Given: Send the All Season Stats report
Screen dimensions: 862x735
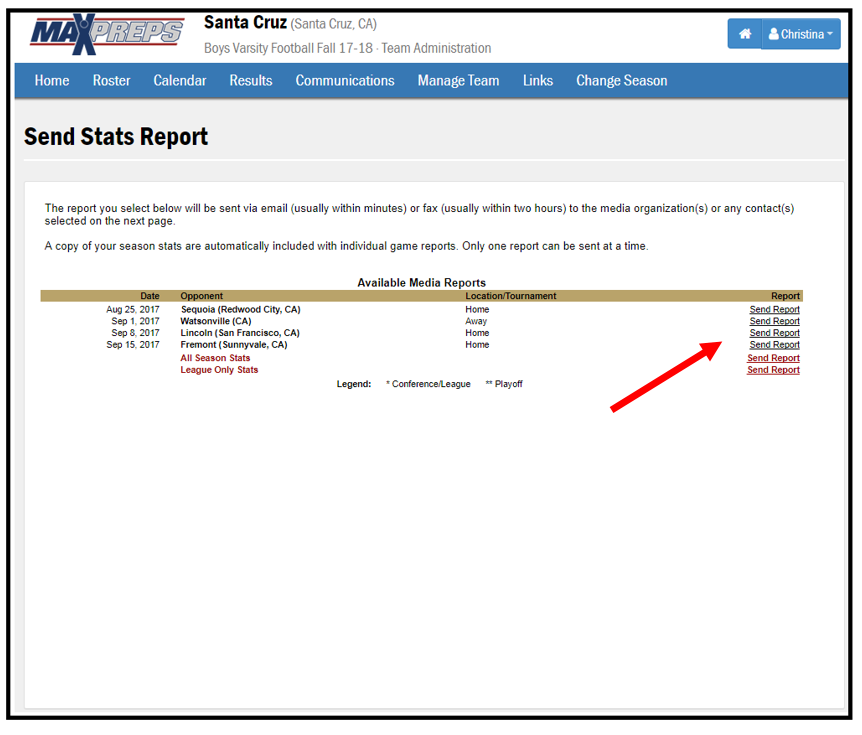Looking at the screenshot, I should click(x=773, y=358).
